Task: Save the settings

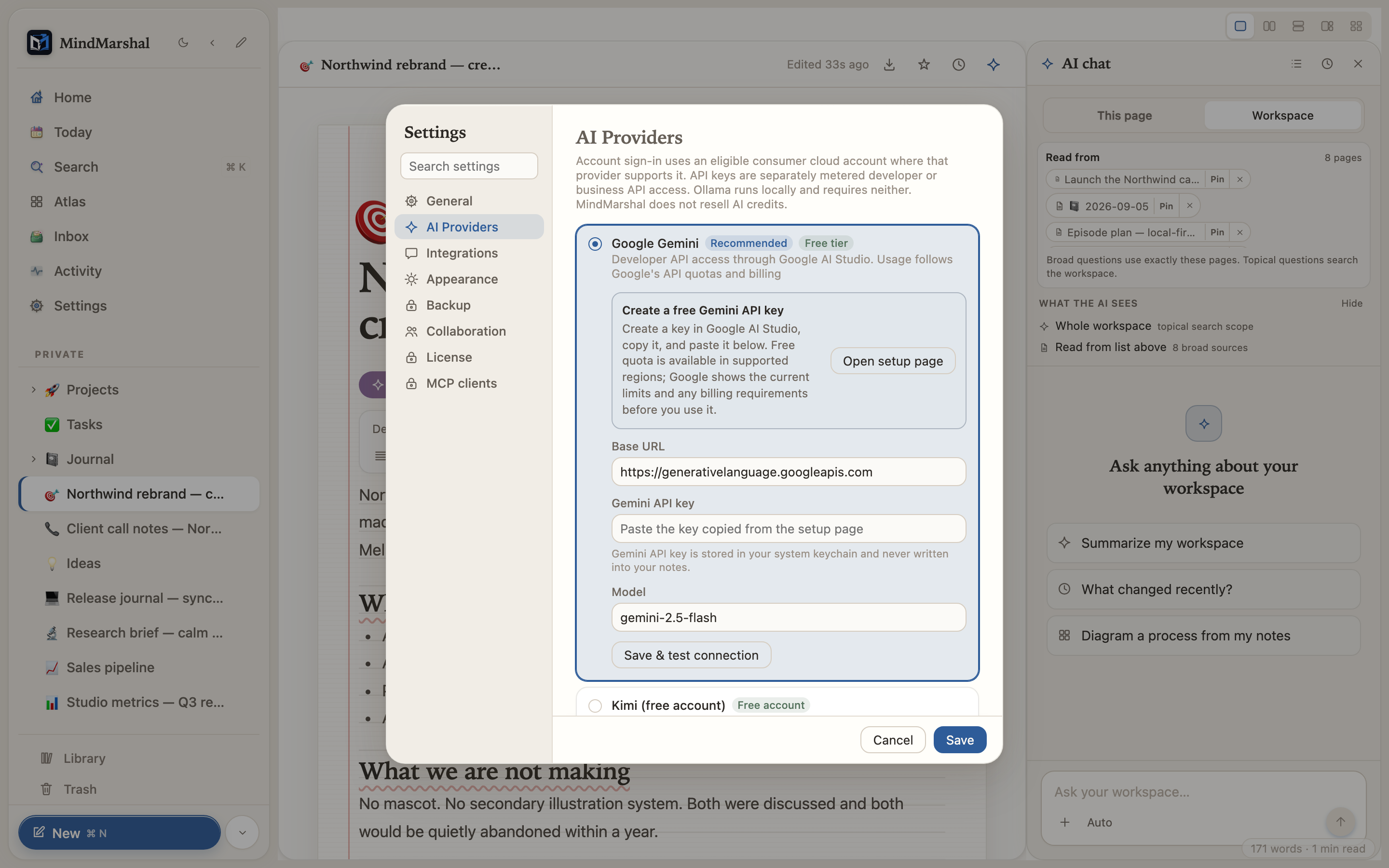Action: [x=960, y=740]
